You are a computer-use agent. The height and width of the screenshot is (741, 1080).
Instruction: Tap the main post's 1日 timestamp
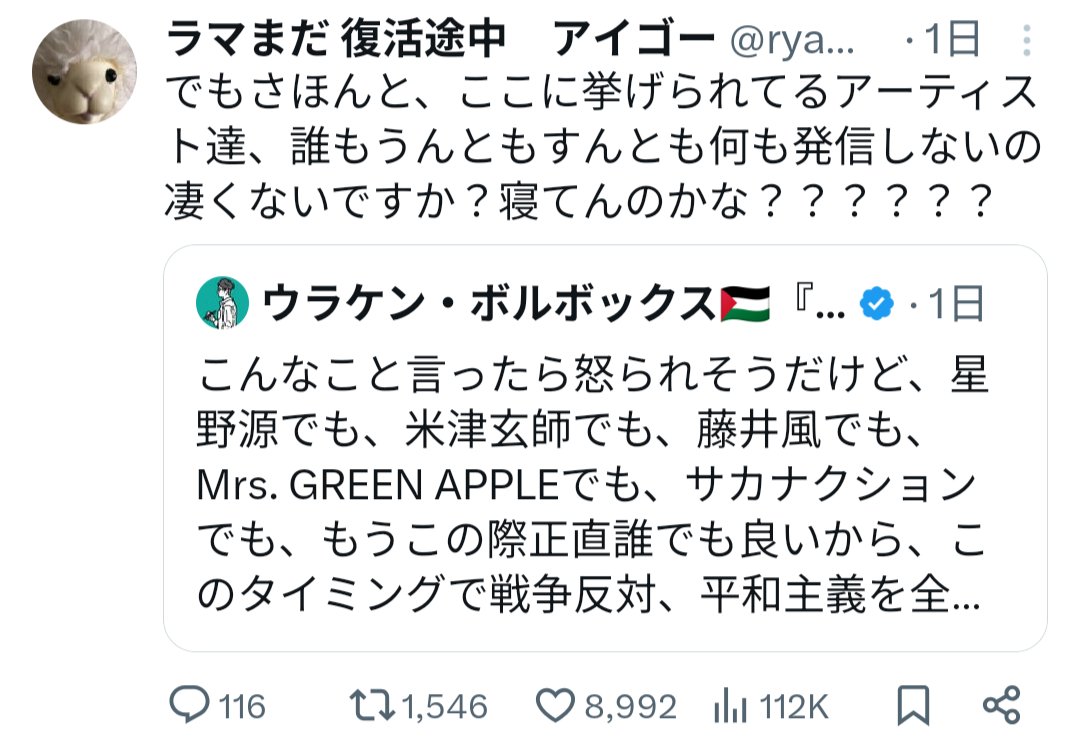(x=953, y=40)
